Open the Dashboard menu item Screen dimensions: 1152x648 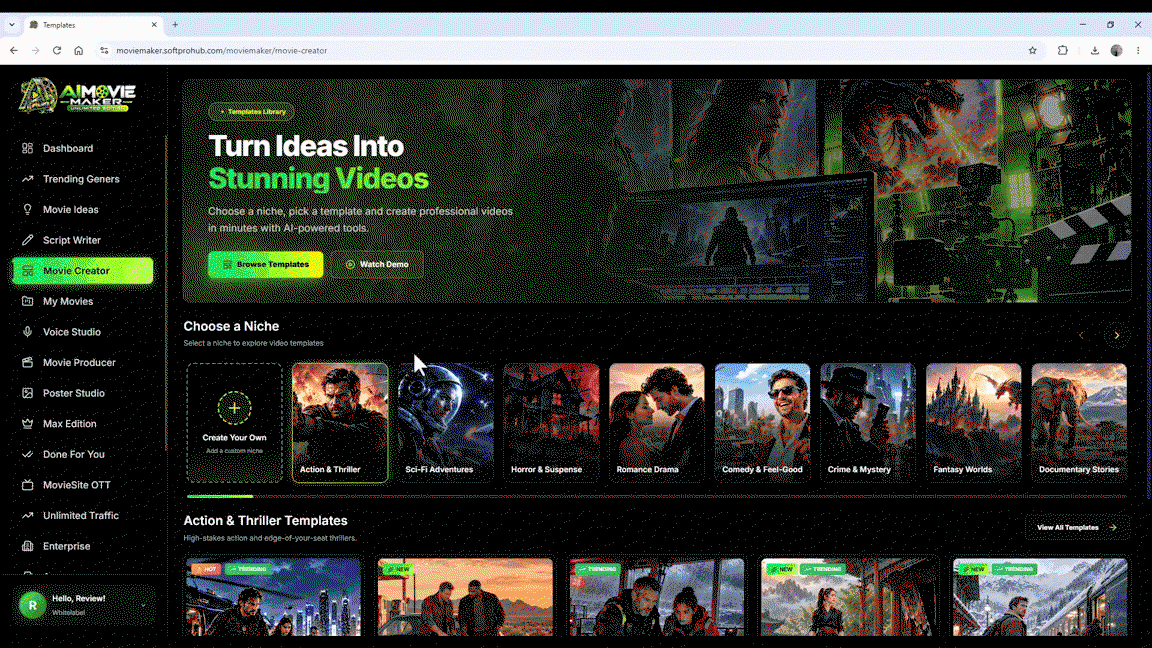(82, 148)
